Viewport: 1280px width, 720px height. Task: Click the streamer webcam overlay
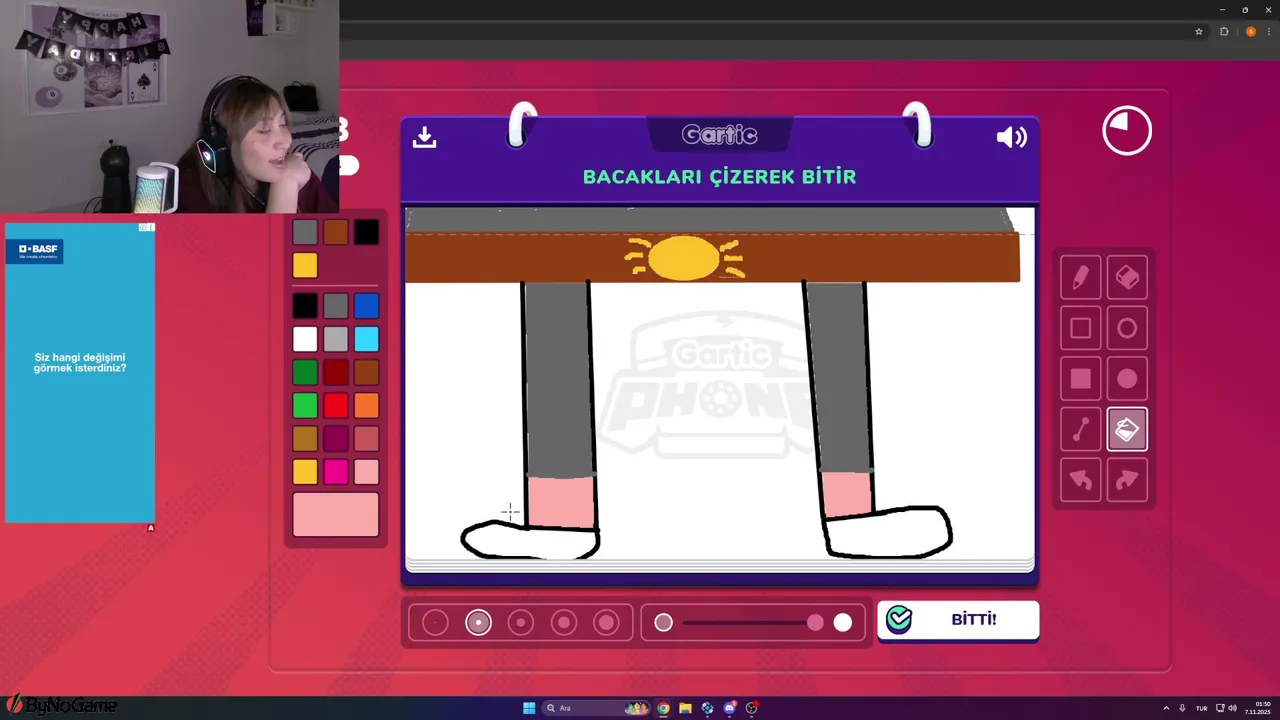tap(169, 106)
